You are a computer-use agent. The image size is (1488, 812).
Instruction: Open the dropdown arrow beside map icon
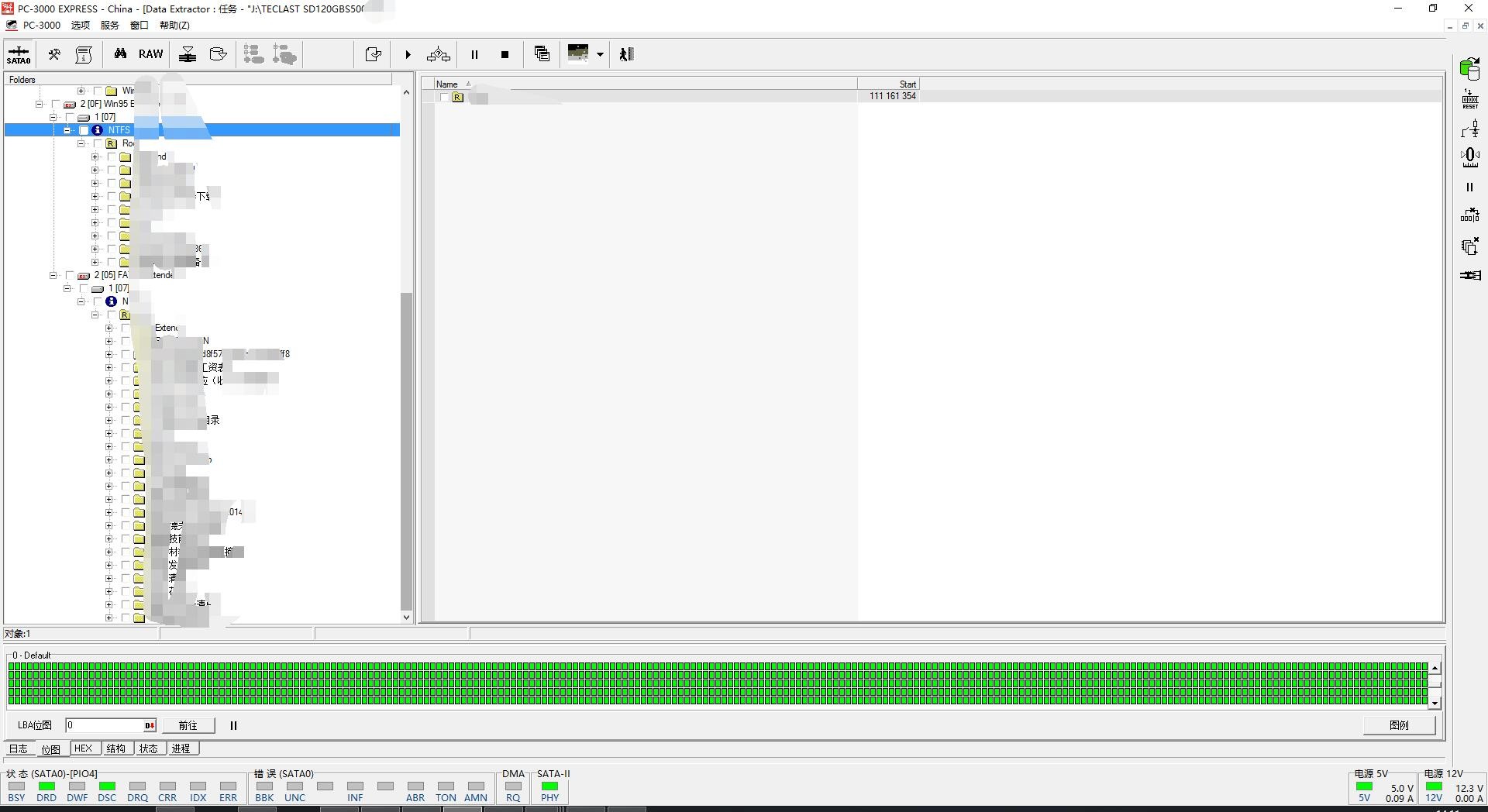pyautogui.click(x=600, y=54)
